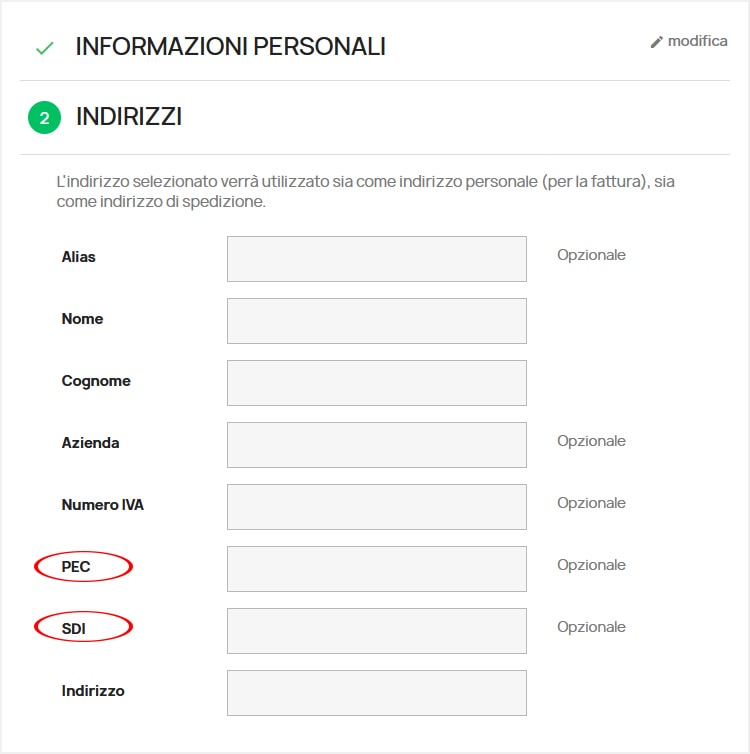
Task: Select the Cognome input field
Action: pos(376,383)
